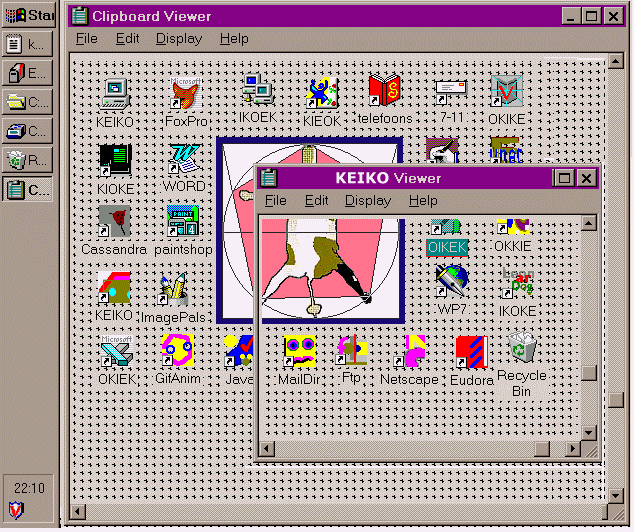
Task: Open the Eudora mail icon
Action: click(x=471, y=352)
